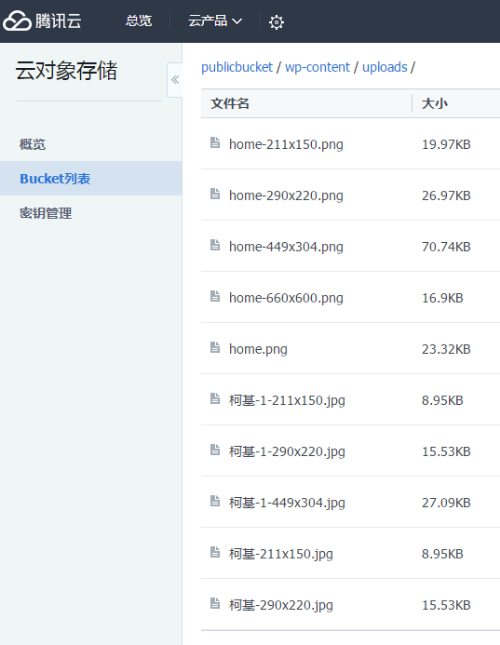Click size value 26.97KB

(446, 195)
